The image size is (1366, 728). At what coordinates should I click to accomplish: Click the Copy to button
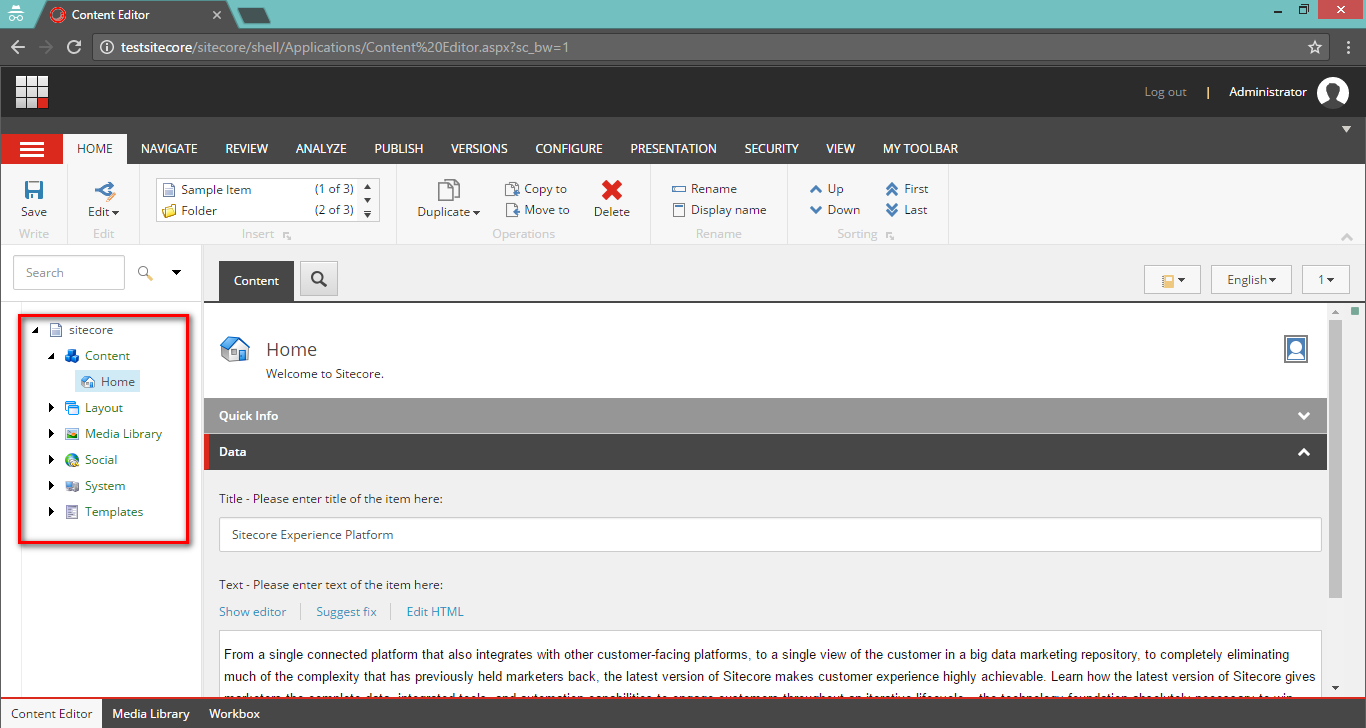pyautogui.click(x=535, y=189)
